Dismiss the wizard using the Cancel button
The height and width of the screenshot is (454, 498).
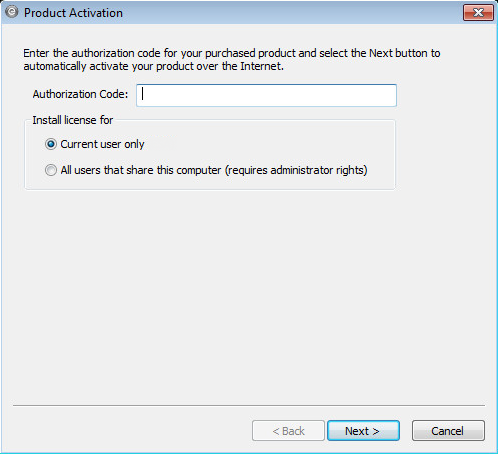pos(448,431)
